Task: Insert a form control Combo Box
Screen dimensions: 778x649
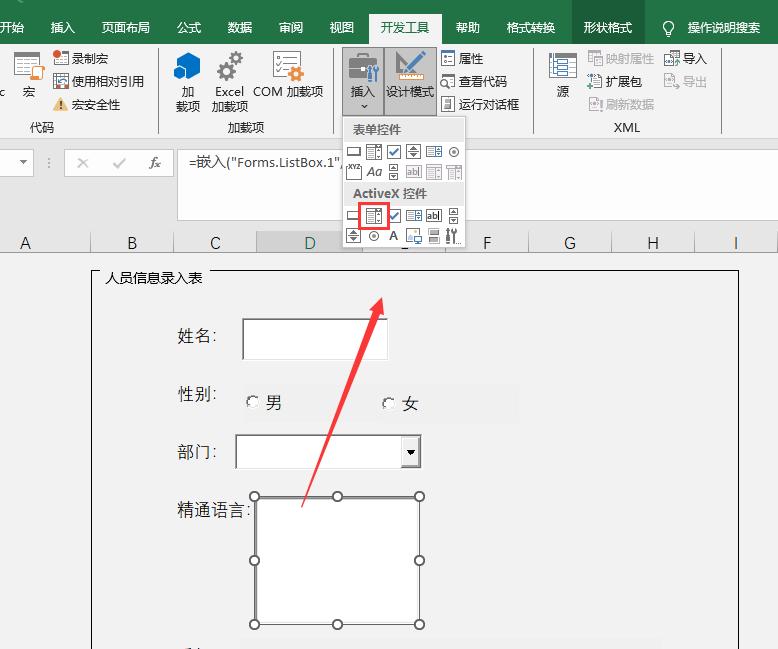Action: click(374, 152)
